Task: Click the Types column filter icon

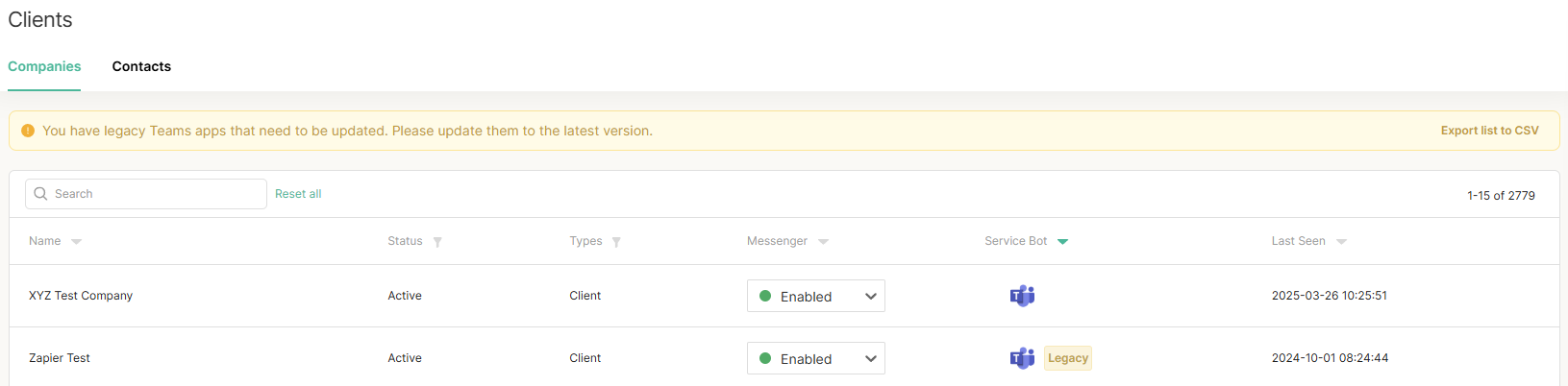Action: (616, 242)
